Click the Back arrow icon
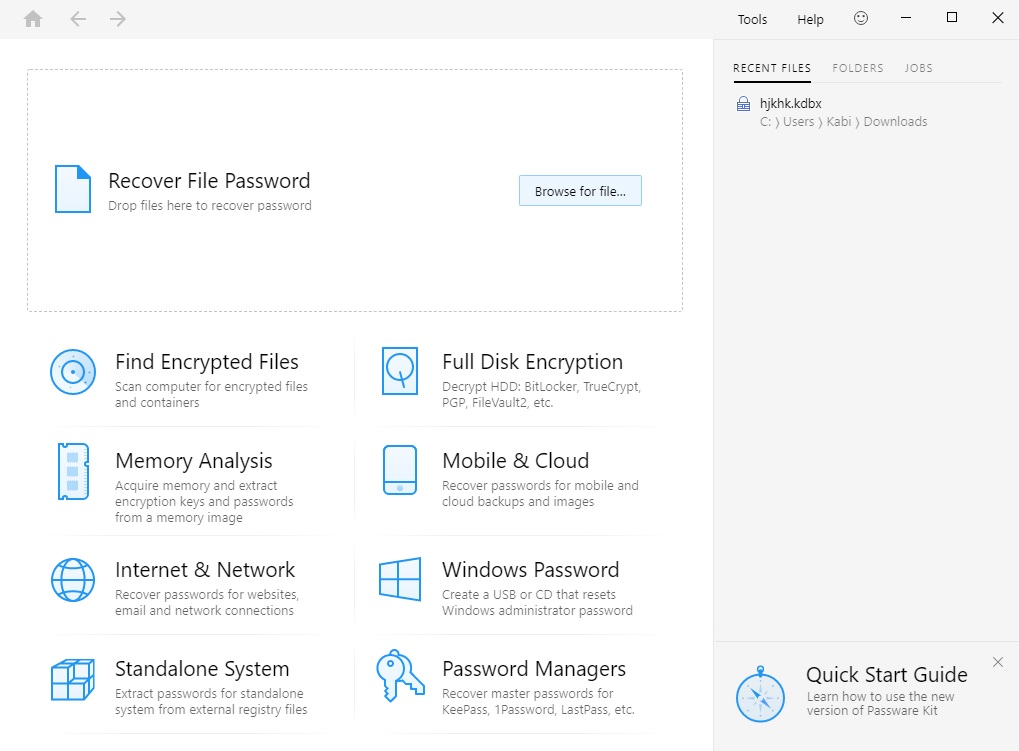Image resolution: width=1019 pixels, height=751 pixels. pos(78,19)
